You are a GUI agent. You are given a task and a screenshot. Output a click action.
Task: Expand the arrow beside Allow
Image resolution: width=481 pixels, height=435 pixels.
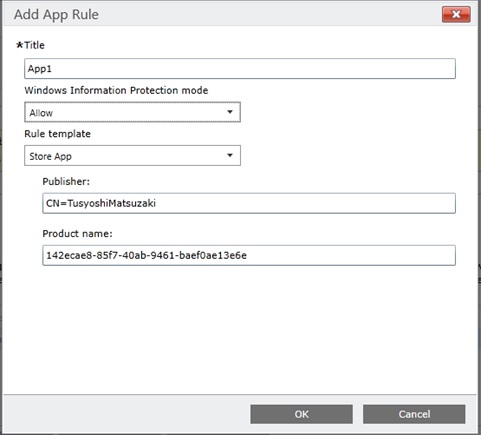[x=230, y=112]
